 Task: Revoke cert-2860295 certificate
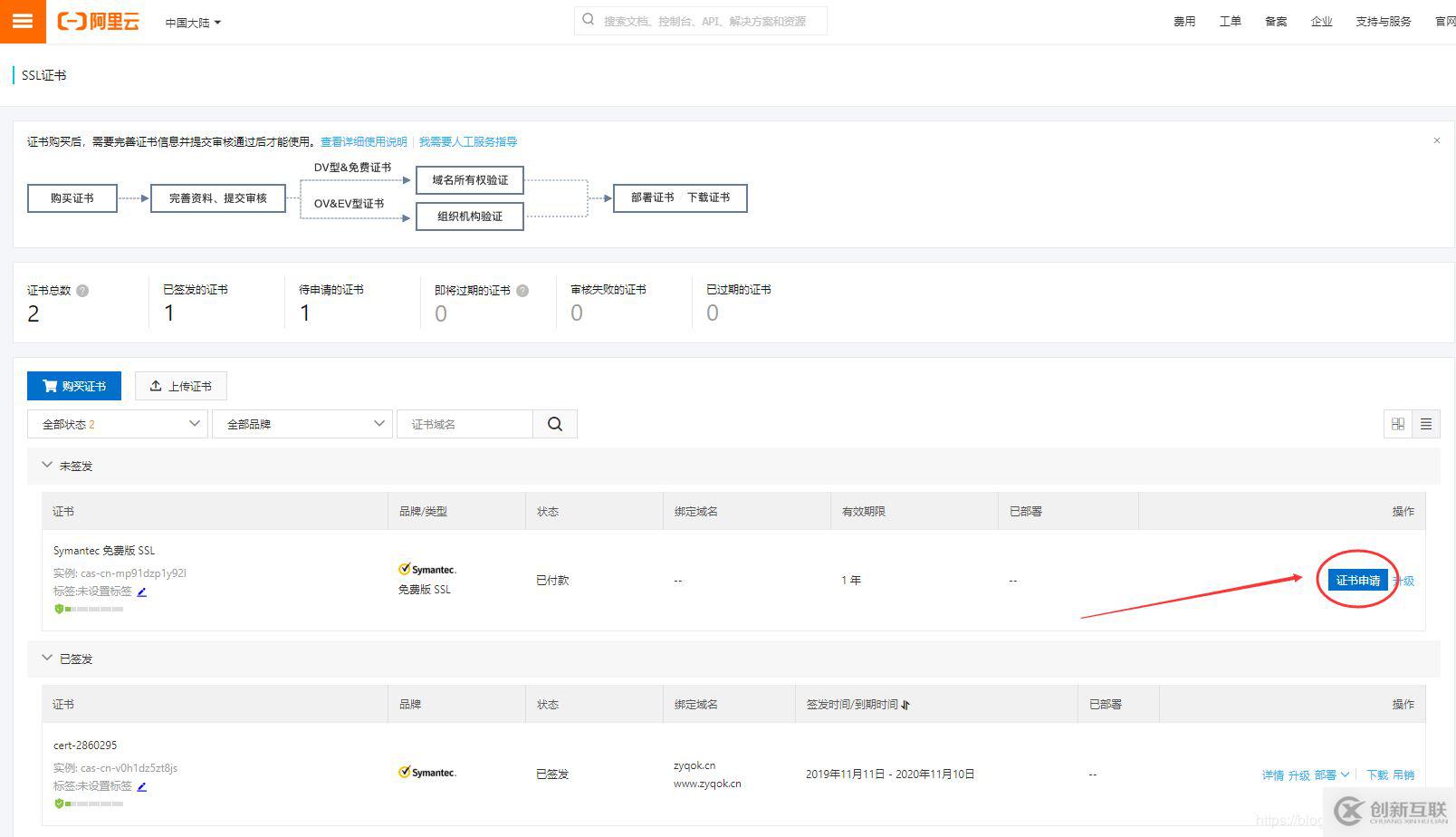point(1403,775)
